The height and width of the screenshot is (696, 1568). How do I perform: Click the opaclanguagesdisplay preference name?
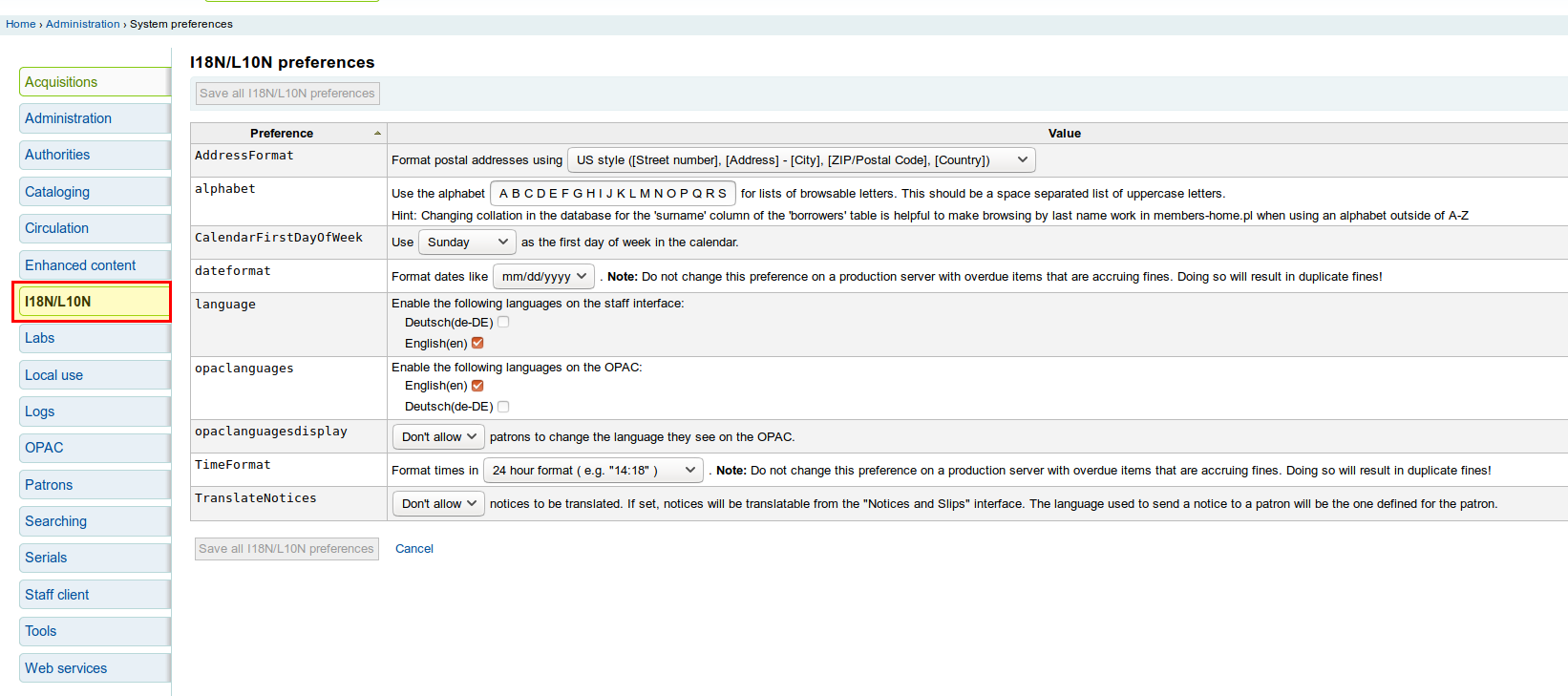pos(271,432)
